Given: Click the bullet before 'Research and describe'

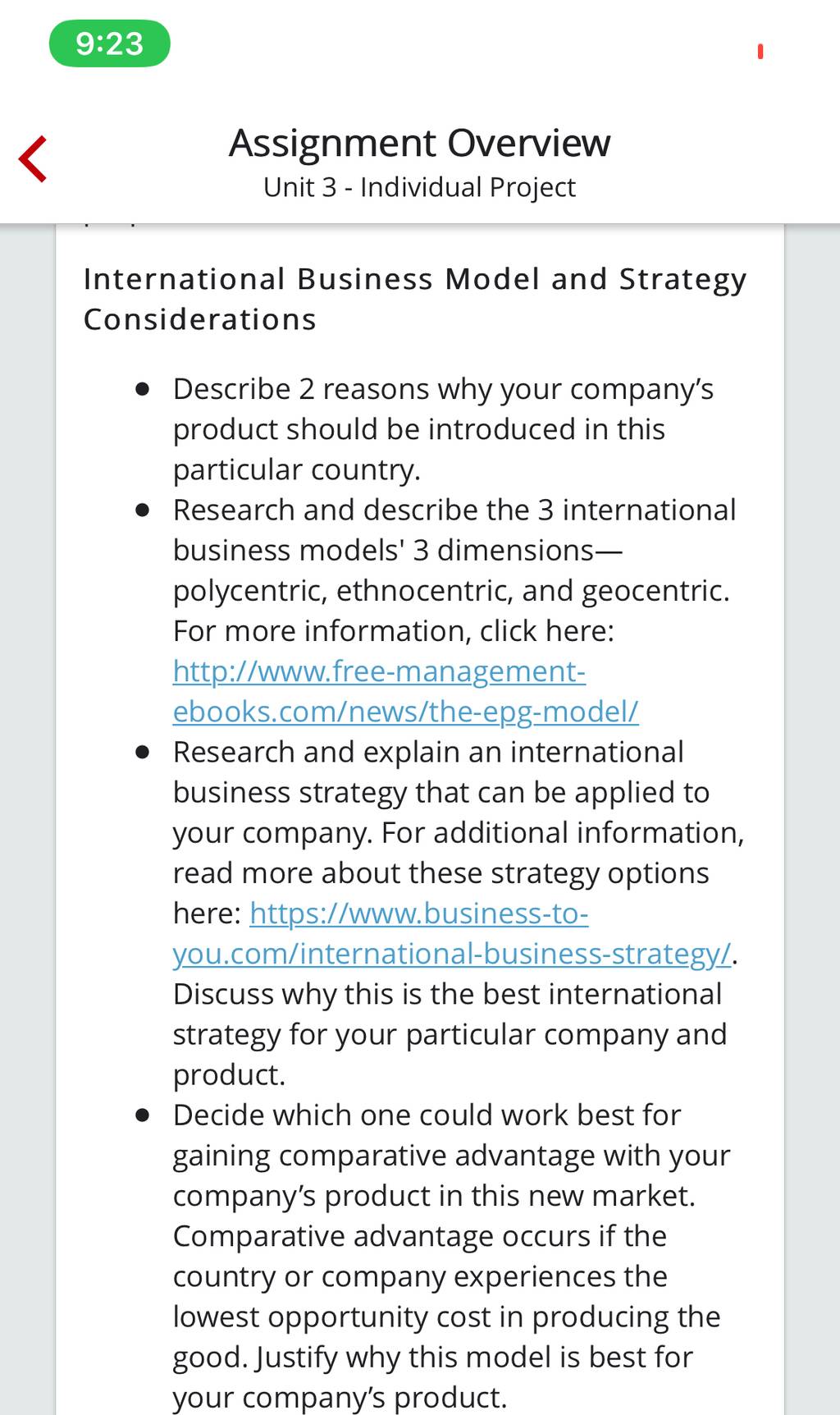Looking at the screenshot, I should (x=143, y=511).
